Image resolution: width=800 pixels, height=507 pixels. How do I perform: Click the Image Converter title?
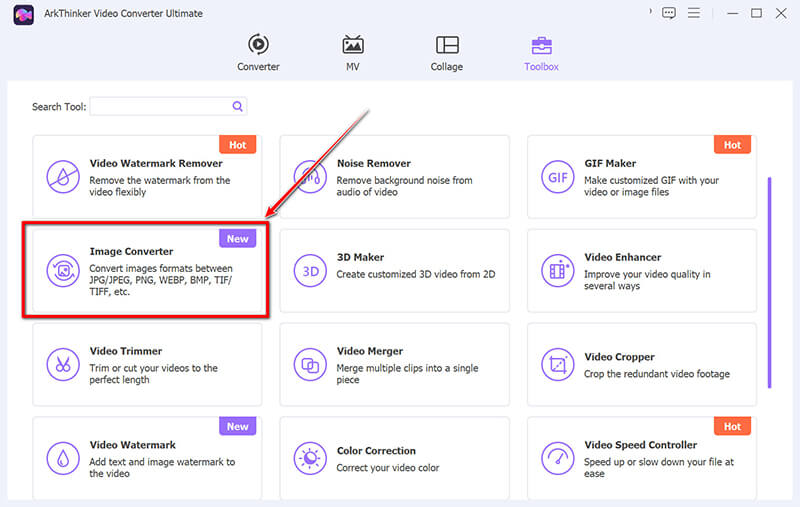(x=132, y=251)
